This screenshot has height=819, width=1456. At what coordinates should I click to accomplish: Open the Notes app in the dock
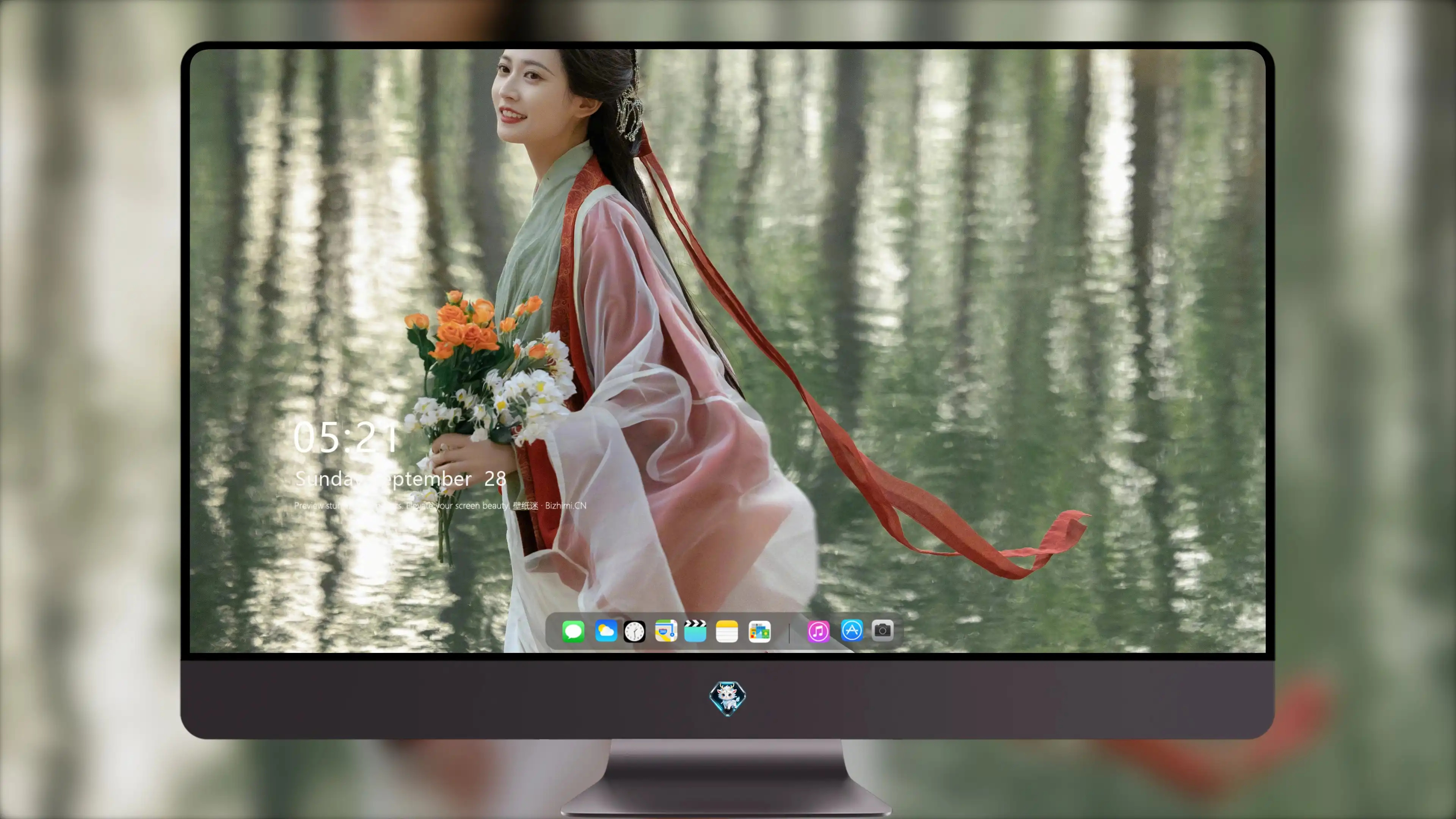click(x=727, y=631)
